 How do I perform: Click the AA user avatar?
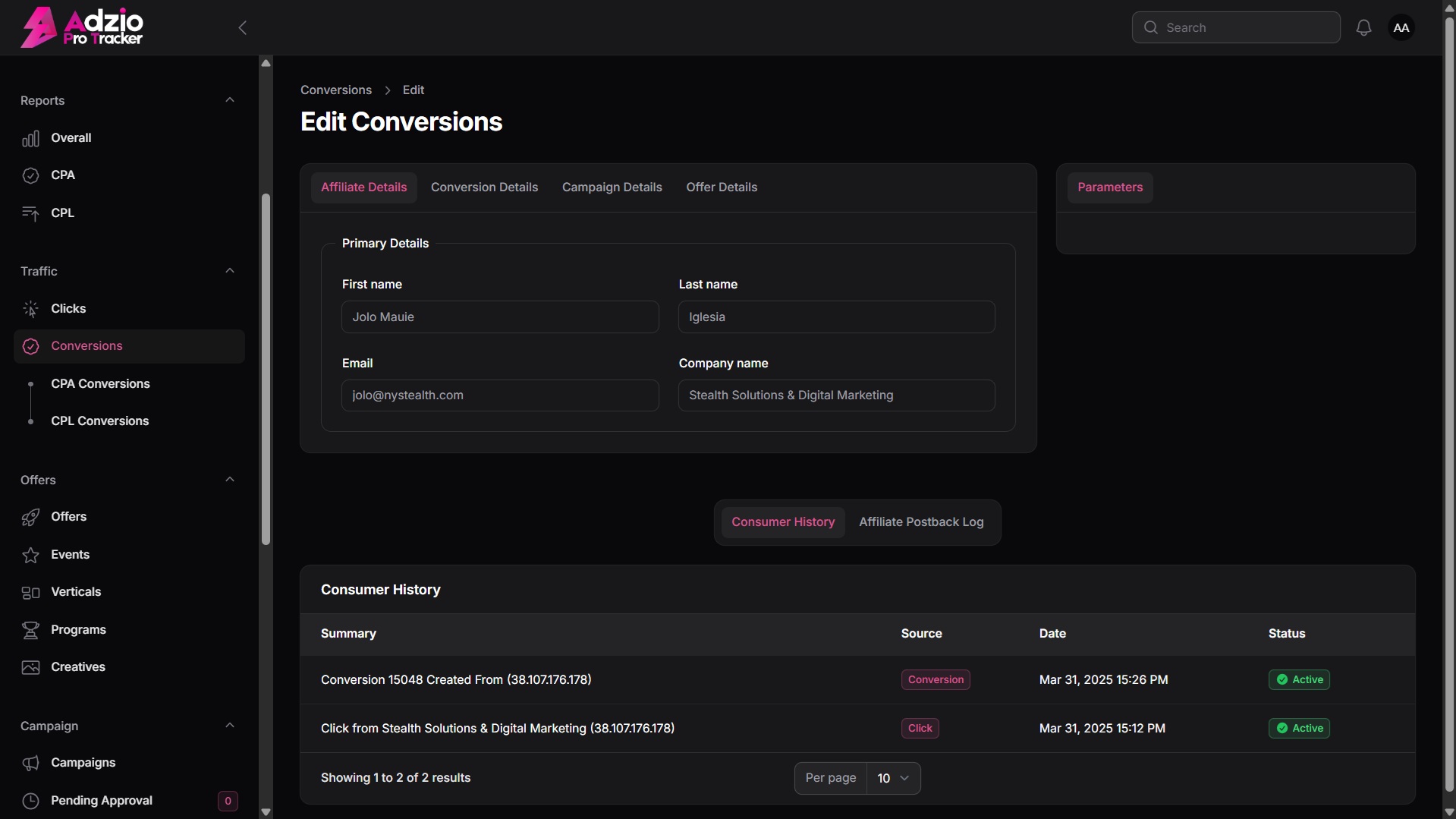(1401, 28)
